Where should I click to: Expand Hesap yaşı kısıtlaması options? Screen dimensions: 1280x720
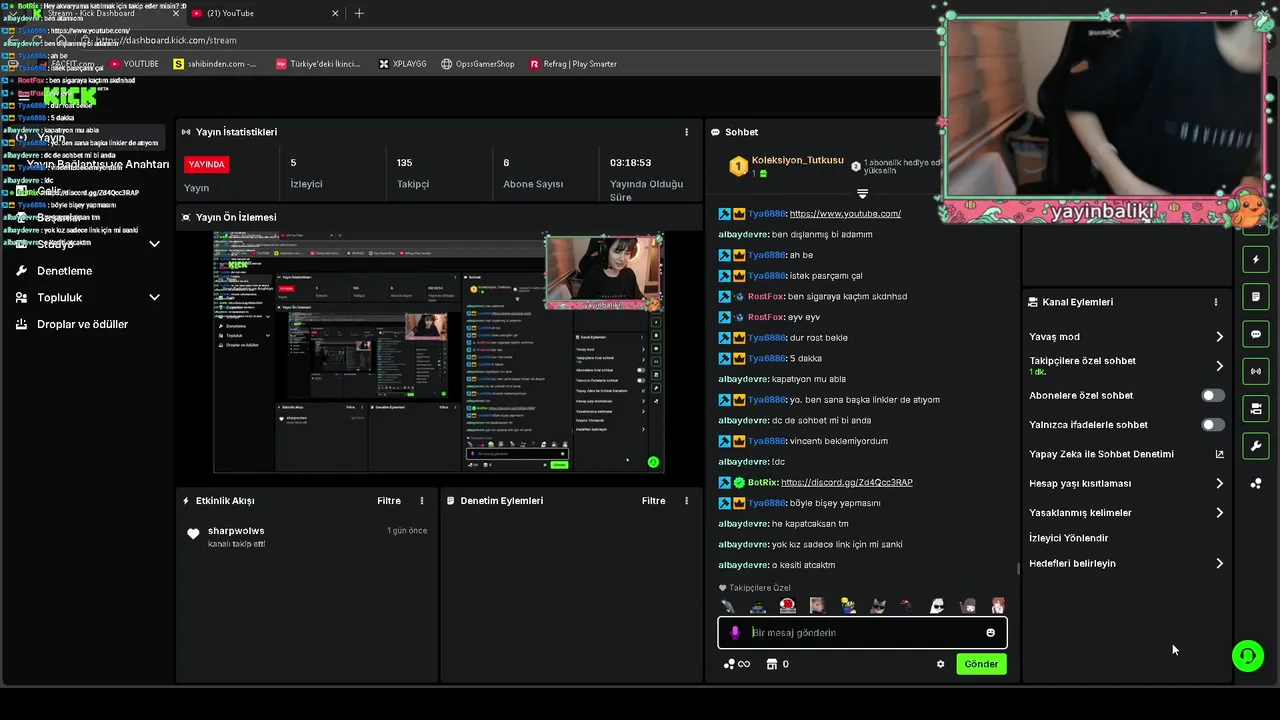pyautogui.click(x=1219, y=484)
